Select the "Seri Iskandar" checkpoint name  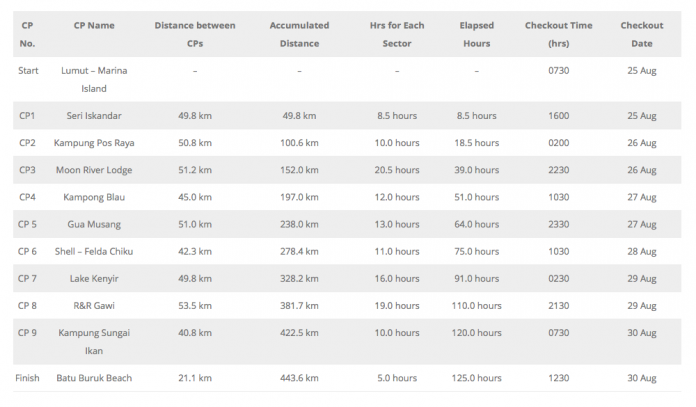pyautogui.click(x=94, y=116)
